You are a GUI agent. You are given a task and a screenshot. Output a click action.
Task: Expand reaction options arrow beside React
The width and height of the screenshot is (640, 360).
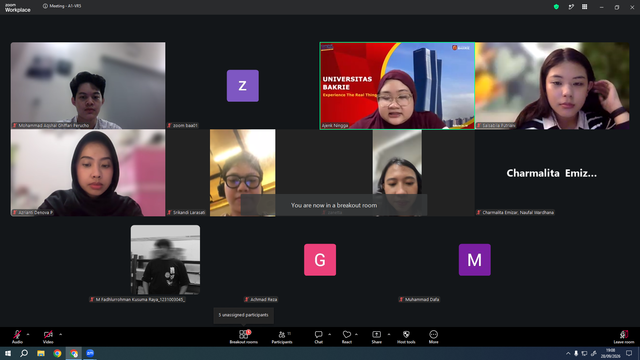356,334
